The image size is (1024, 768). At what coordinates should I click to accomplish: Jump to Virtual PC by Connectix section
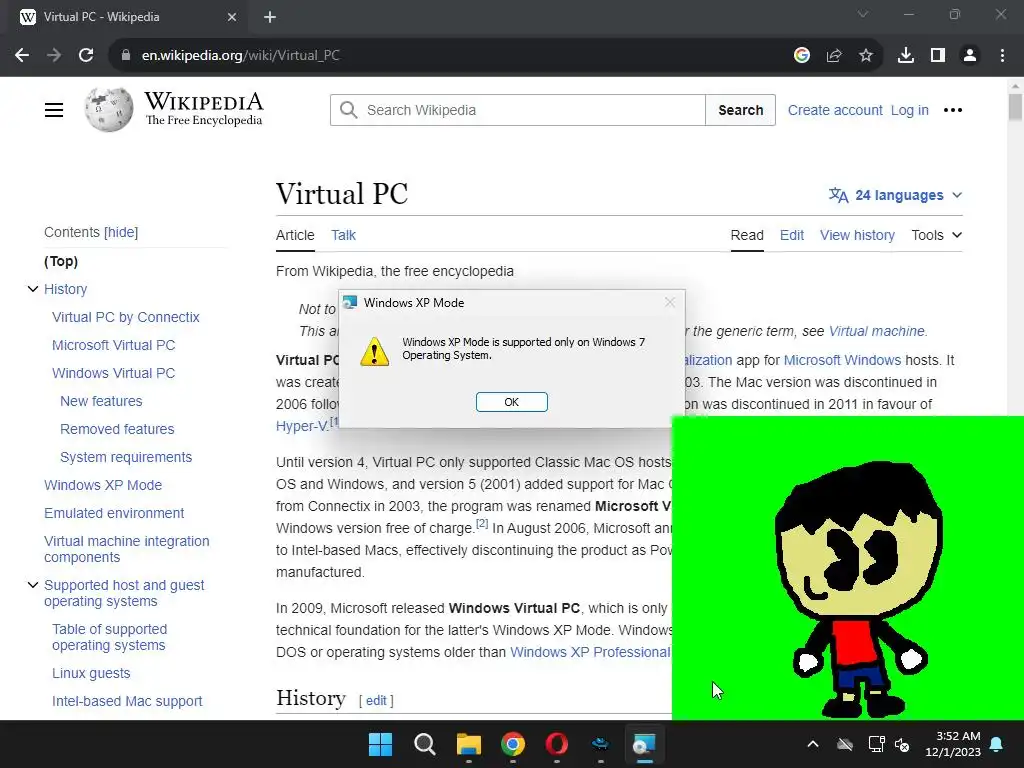point(126,317)
